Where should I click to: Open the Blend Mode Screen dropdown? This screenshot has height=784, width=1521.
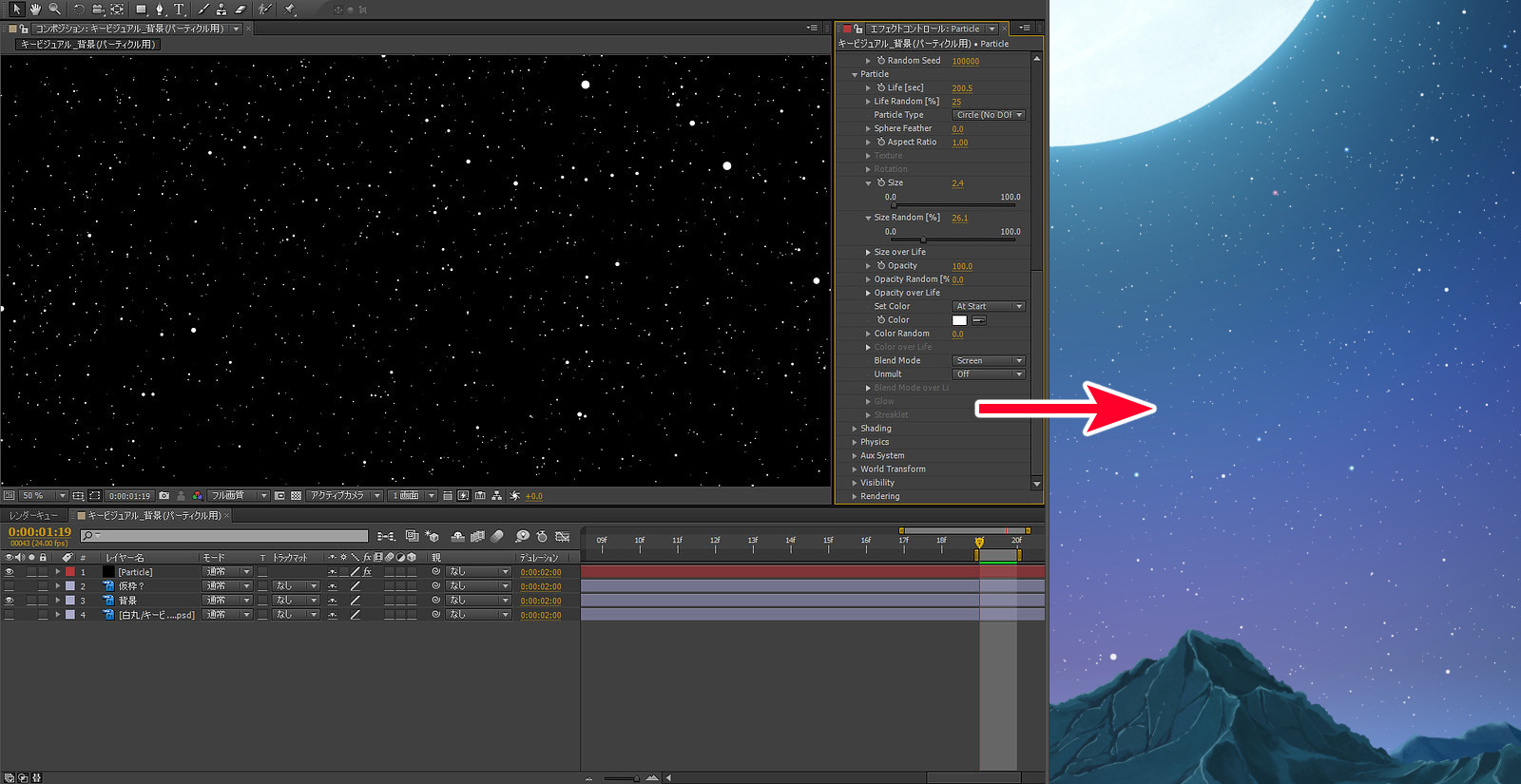coord(989,361)
